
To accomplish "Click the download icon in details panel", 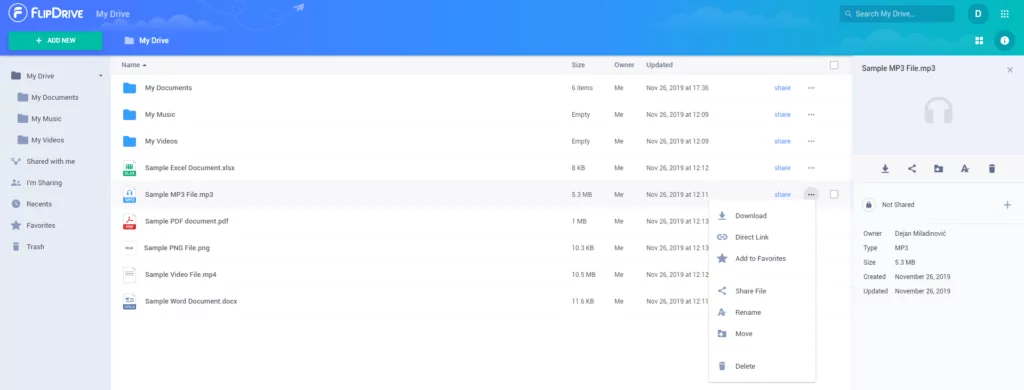I will click(885, 169).
